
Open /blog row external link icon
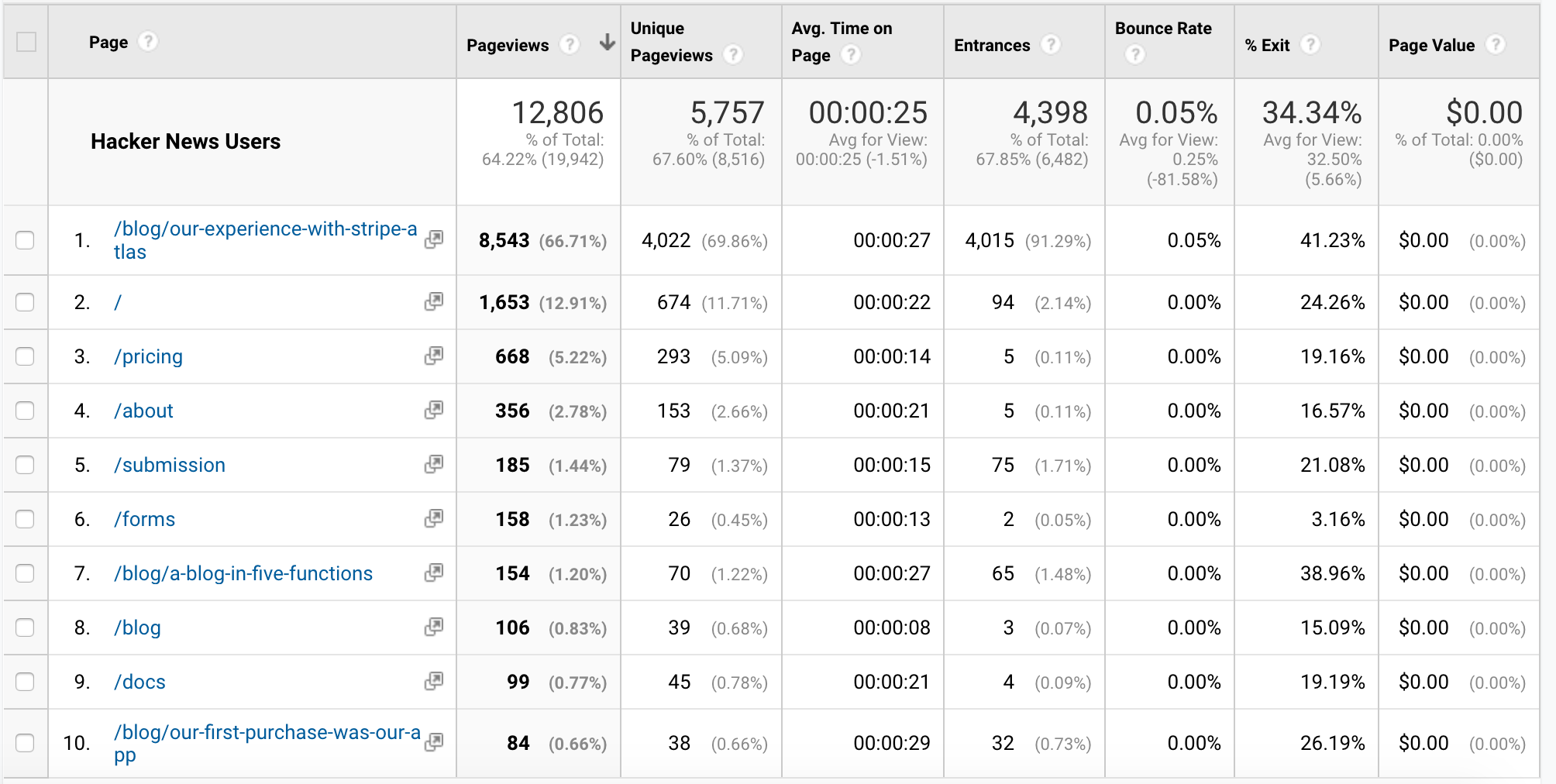tap(434, 627)
